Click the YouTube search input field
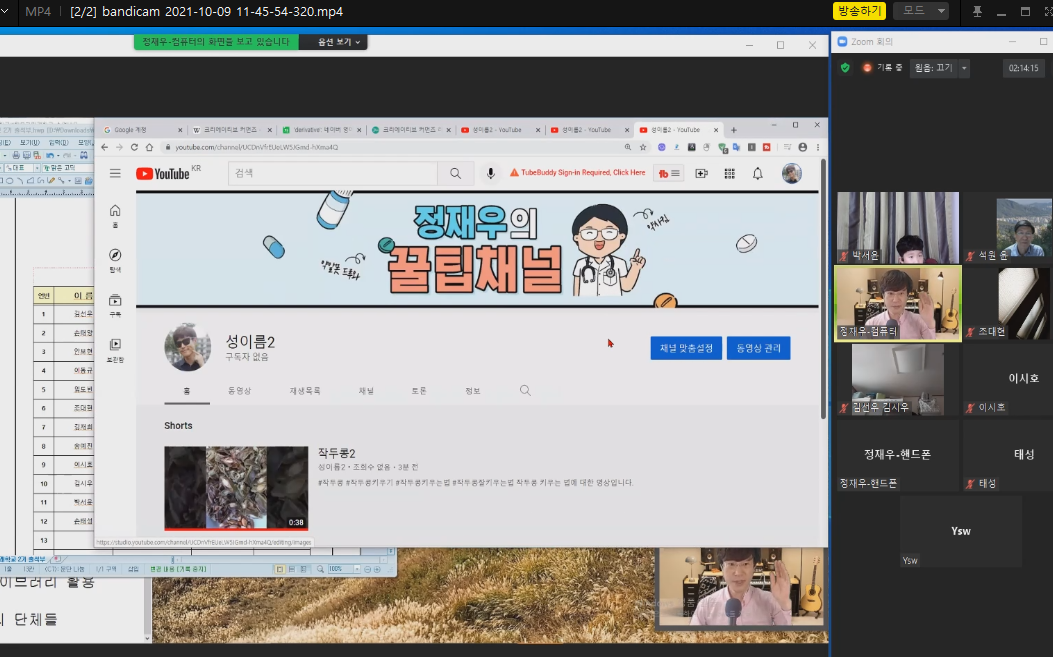The image size is (1053, 657). tap(333, 173)
